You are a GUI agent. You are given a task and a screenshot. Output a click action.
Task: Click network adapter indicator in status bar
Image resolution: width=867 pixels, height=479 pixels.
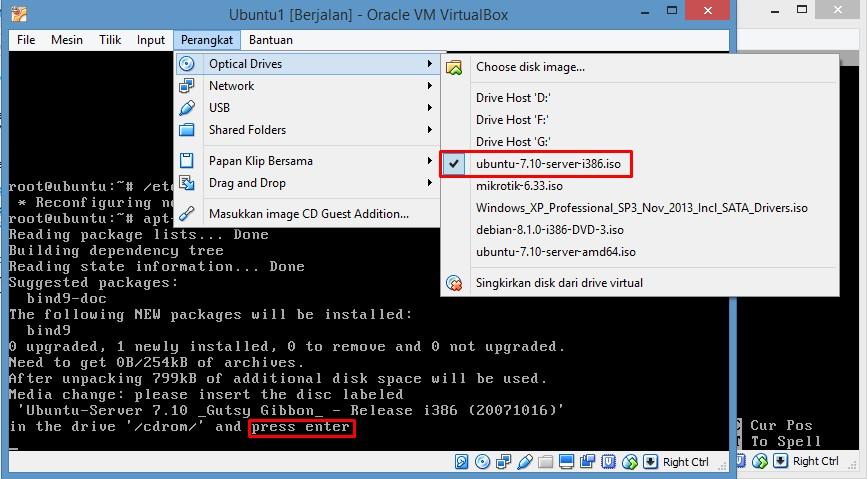(x=503, y=461)
